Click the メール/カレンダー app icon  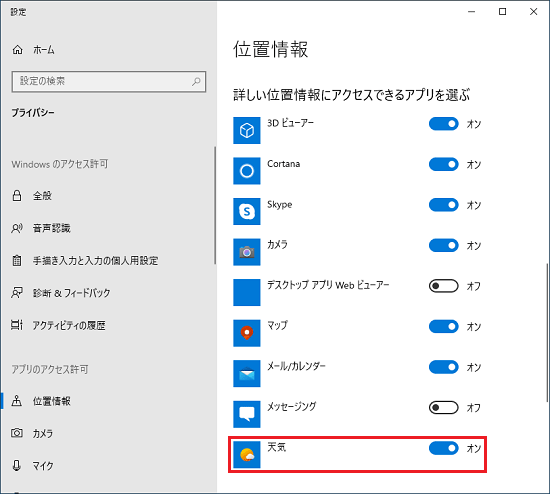click(247, 374)
